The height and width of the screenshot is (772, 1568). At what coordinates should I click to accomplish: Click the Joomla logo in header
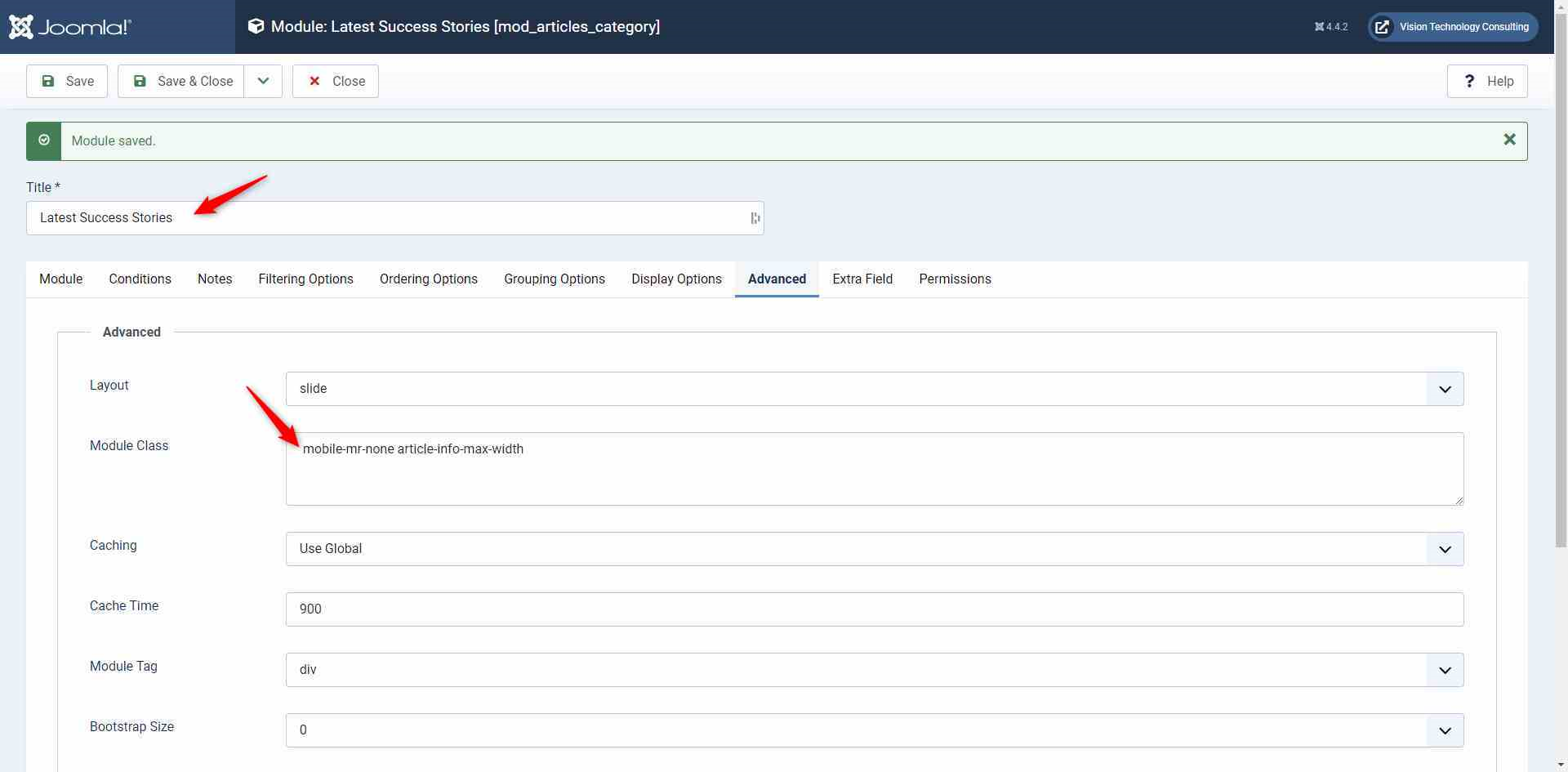tap(70, 27)
